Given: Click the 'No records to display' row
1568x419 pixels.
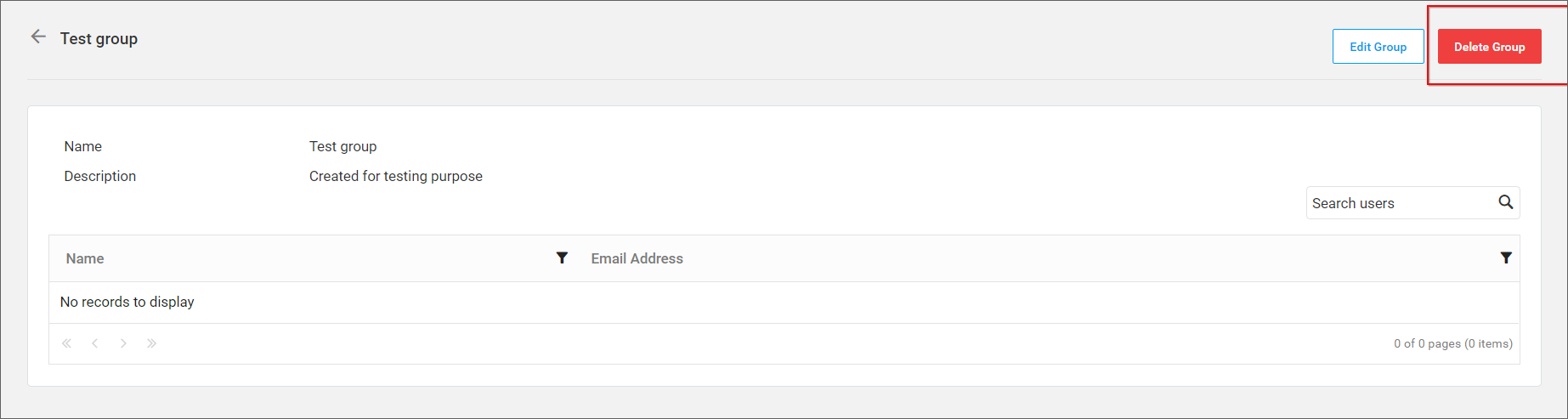Looking at the screenshot, I should (784, 302).
